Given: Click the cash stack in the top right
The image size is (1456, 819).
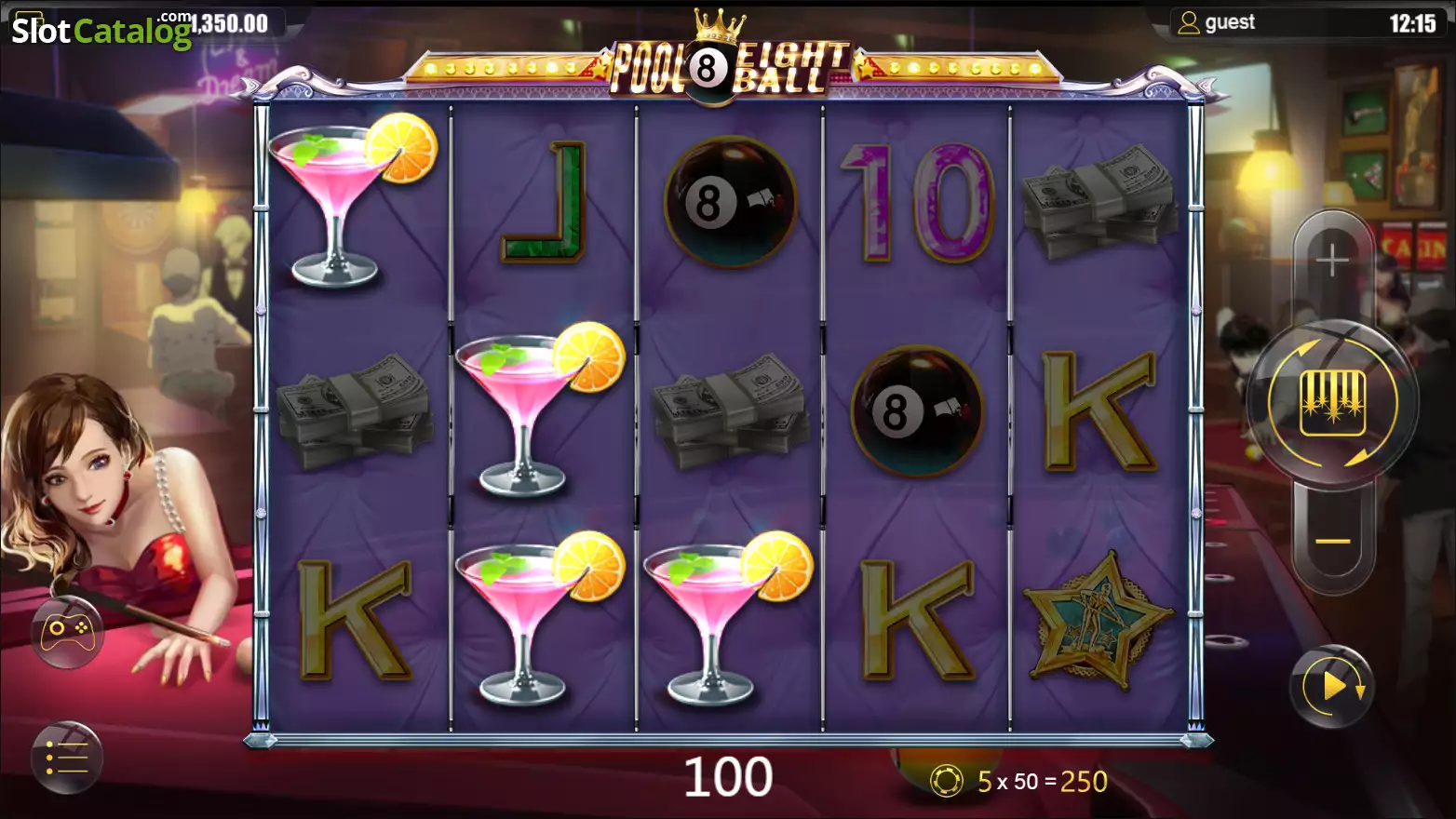Looking at the screenshot, I should pyautogui.click(x=1100, y=202).
